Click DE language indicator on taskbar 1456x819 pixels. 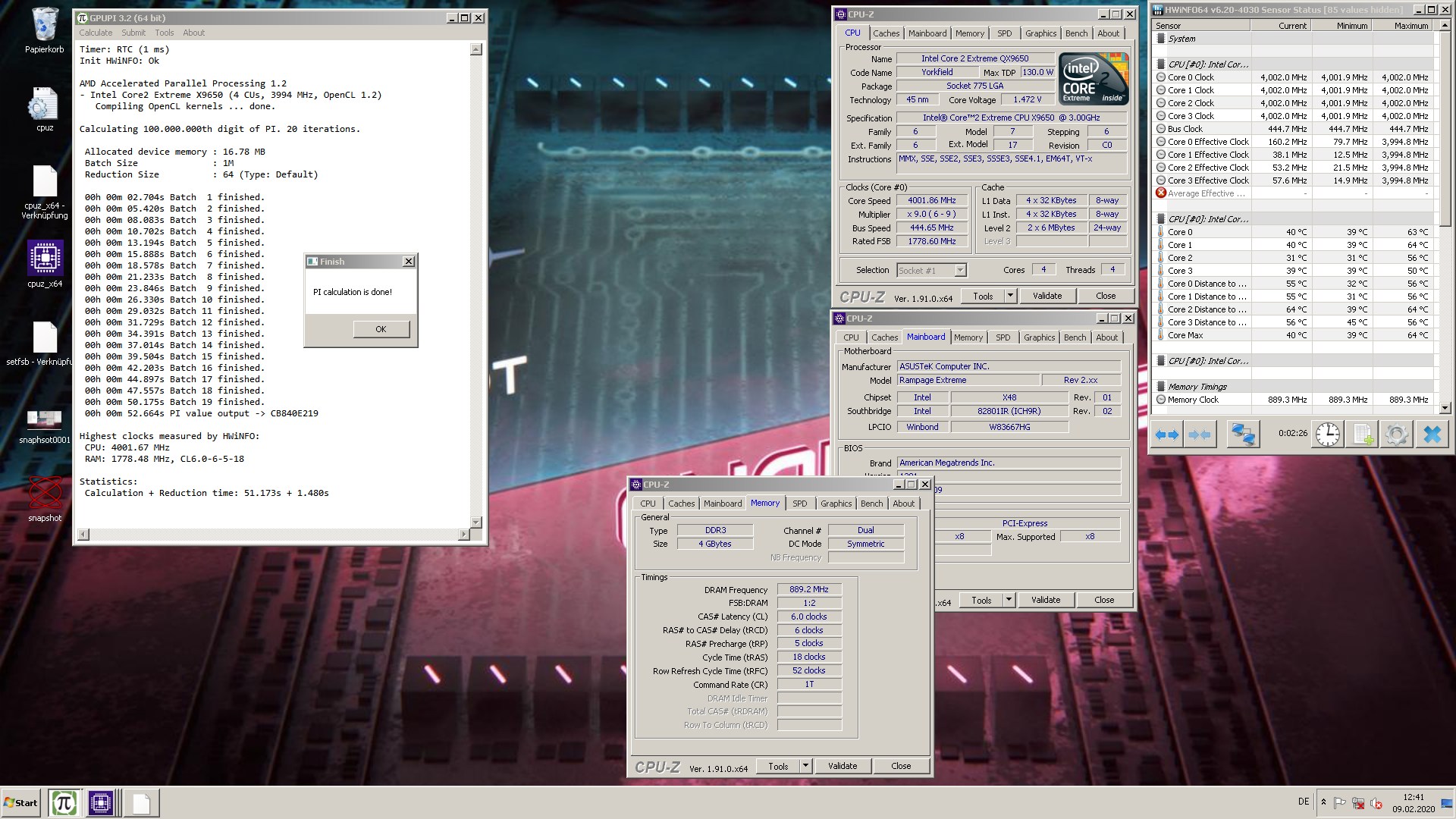(x=1304, y=802)
